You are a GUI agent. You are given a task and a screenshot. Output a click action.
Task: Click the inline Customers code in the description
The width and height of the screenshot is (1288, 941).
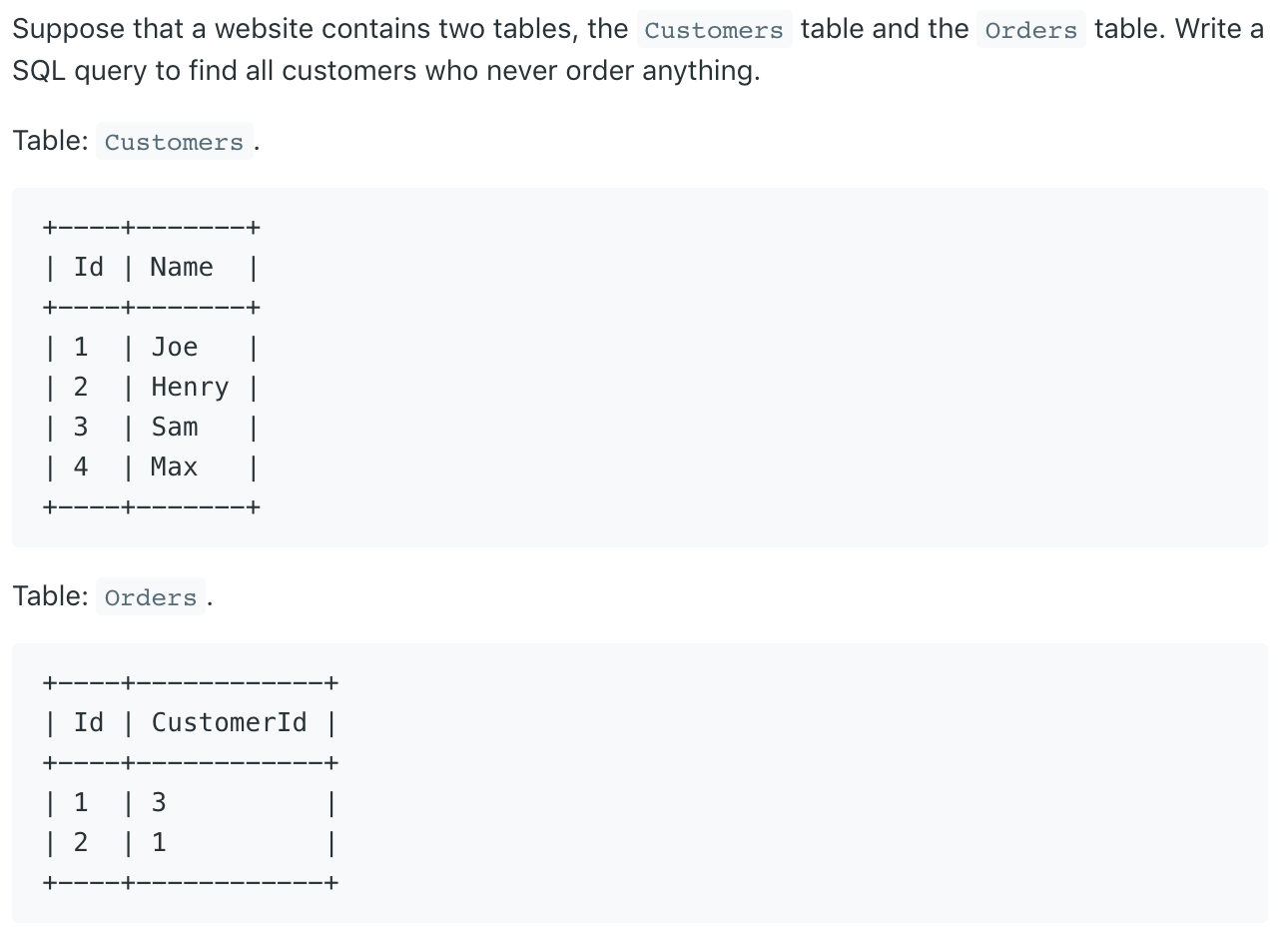click(713, 30)
